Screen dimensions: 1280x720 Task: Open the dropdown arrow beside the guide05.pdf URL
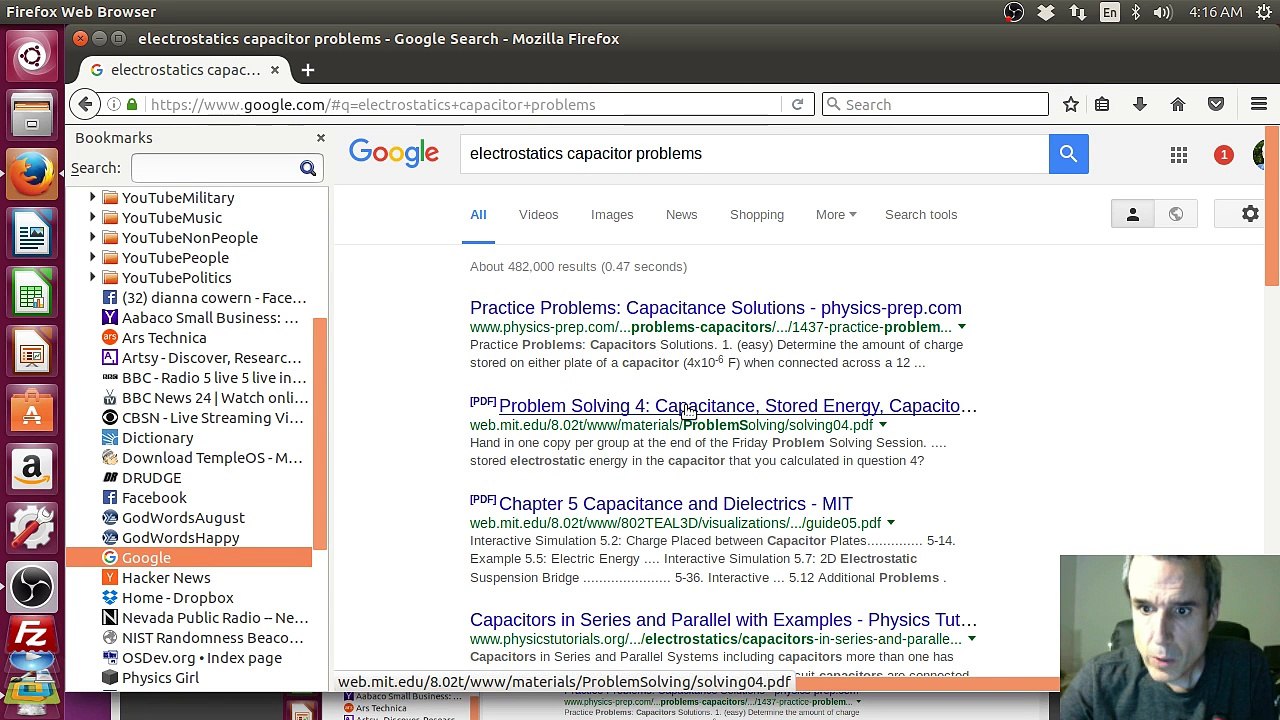pyautogui.click(x=890, y=523)
